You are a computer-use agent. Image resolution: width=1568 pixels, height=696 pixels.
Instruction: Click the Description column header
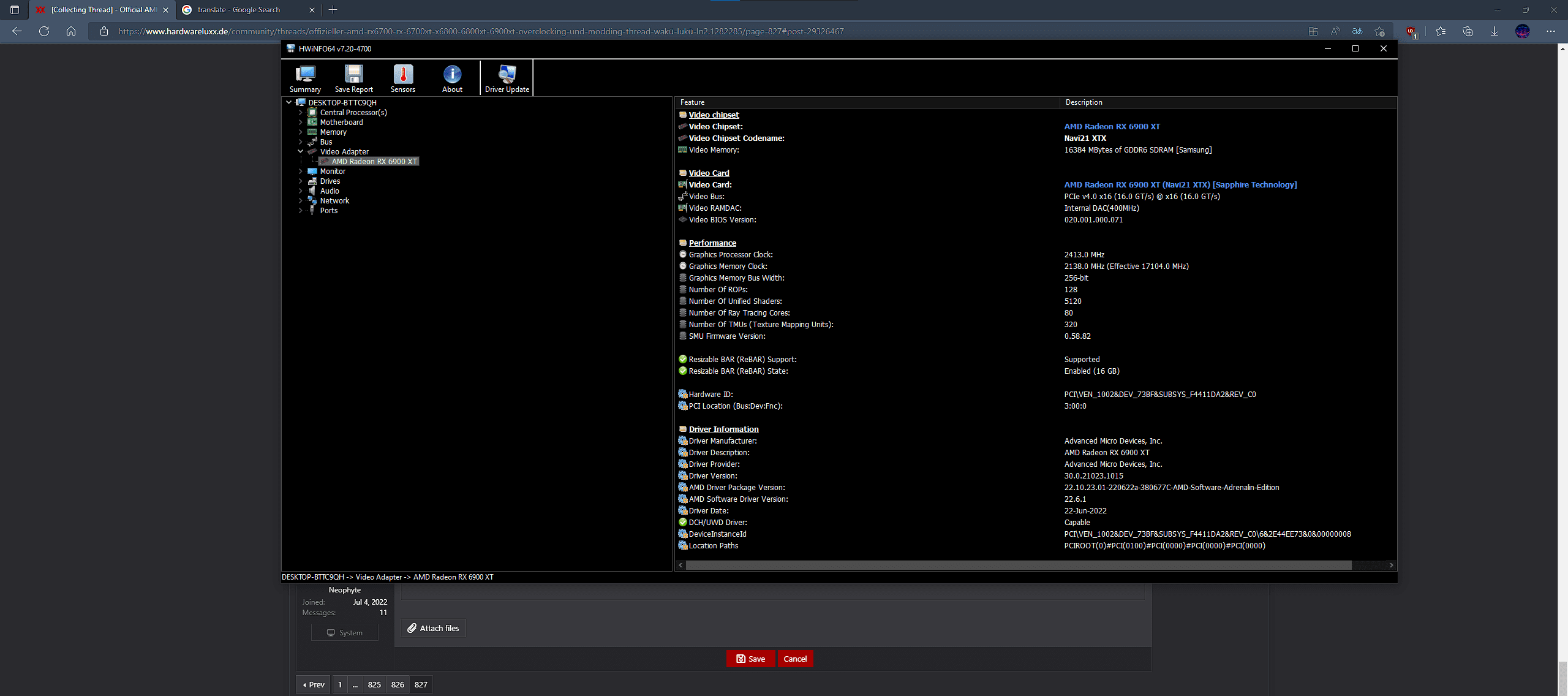tap(1228, 102)
